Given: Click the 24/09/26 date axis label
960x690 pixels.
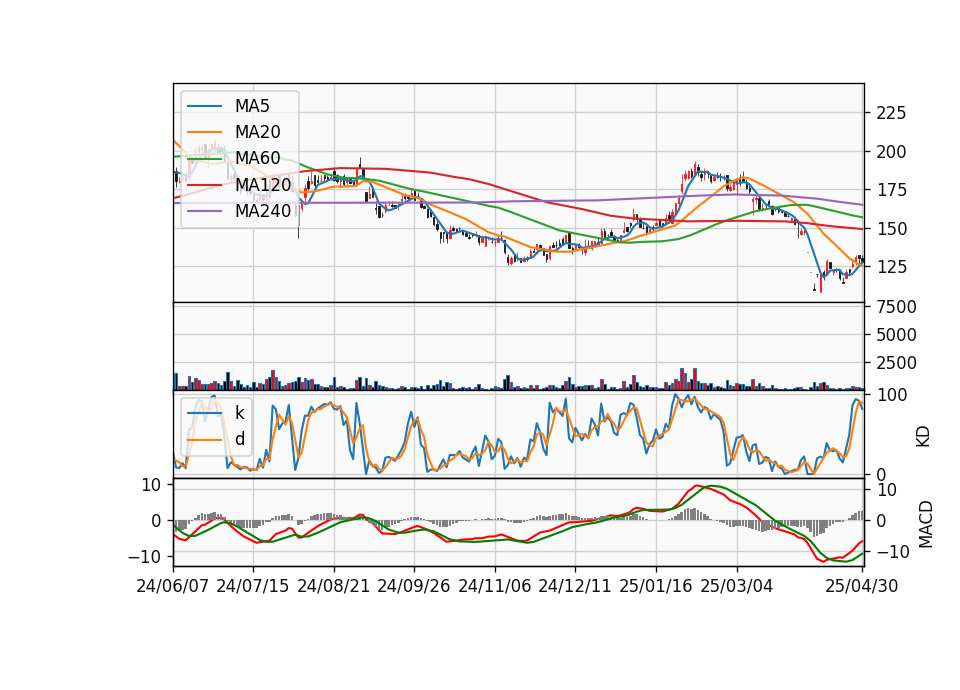Looking at the screenshot, I should pyautogui.click(x=413, y=586).
